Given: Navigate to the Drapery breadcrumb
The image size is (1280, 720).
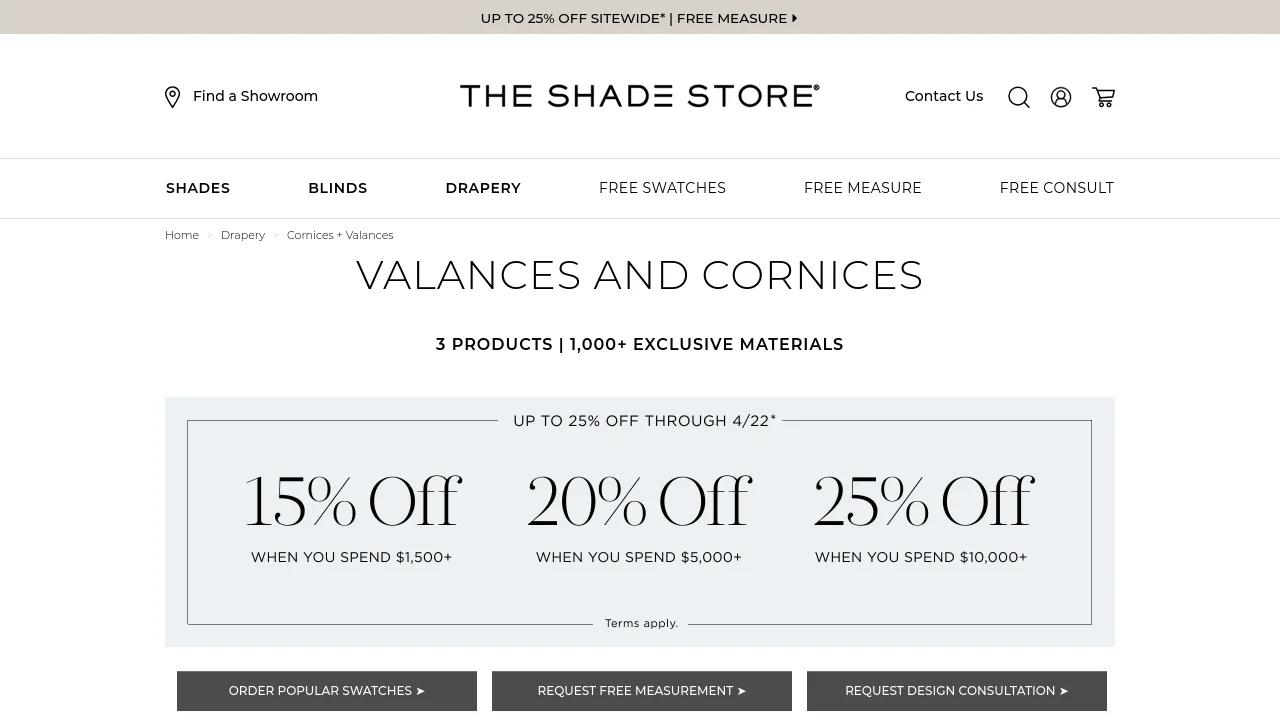Looking at the screenshot, I should point(243,235).
